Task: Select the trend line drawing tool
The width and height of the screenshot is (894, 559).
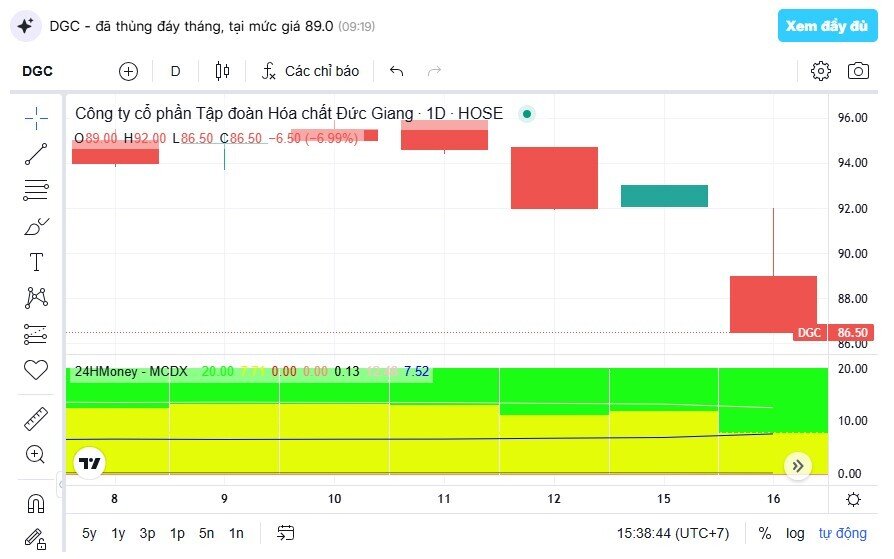Action: pos(36,154)
